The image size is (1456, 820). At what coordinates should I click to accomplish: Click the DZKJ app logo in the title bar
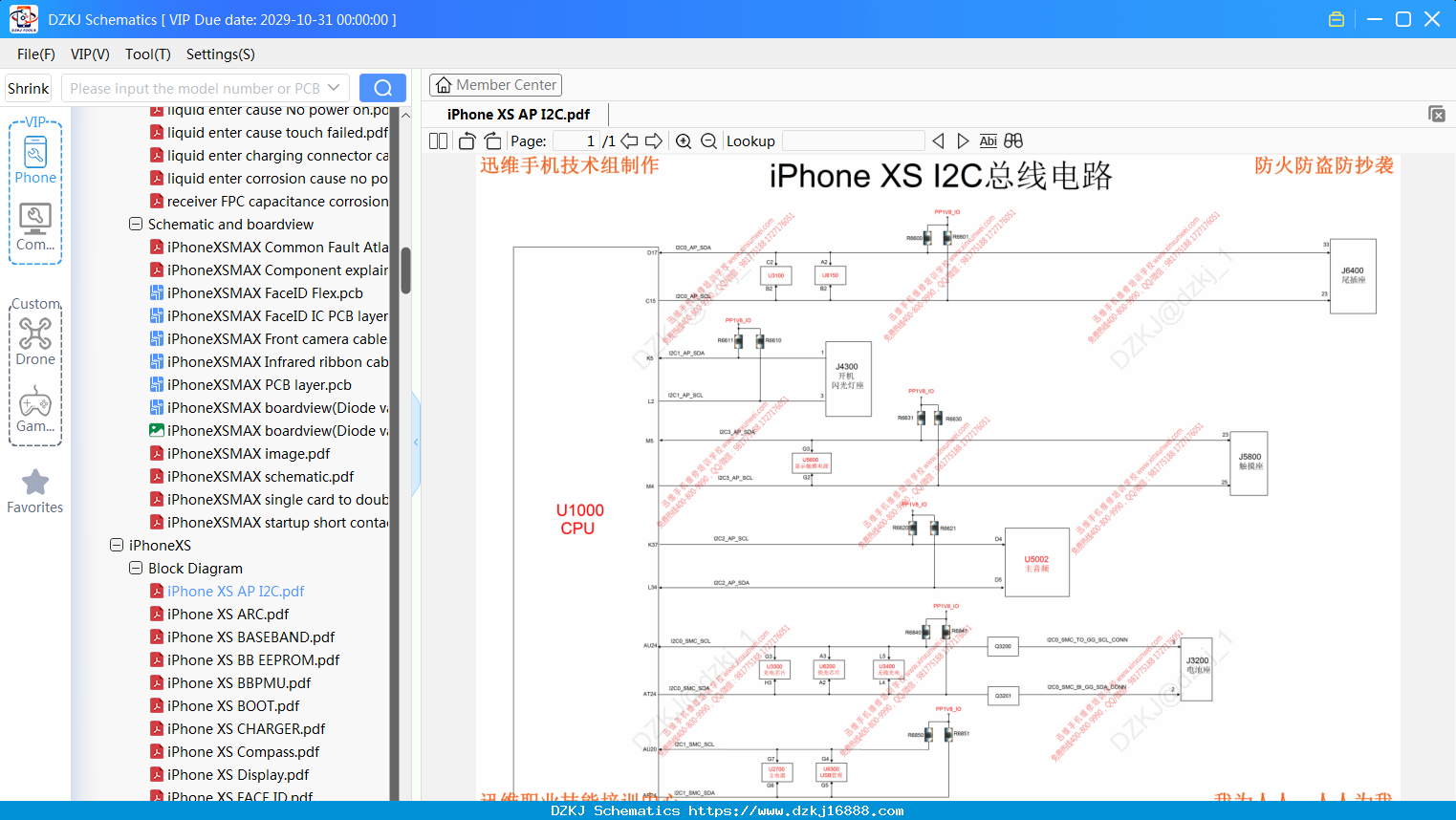(x=23, y=19)
